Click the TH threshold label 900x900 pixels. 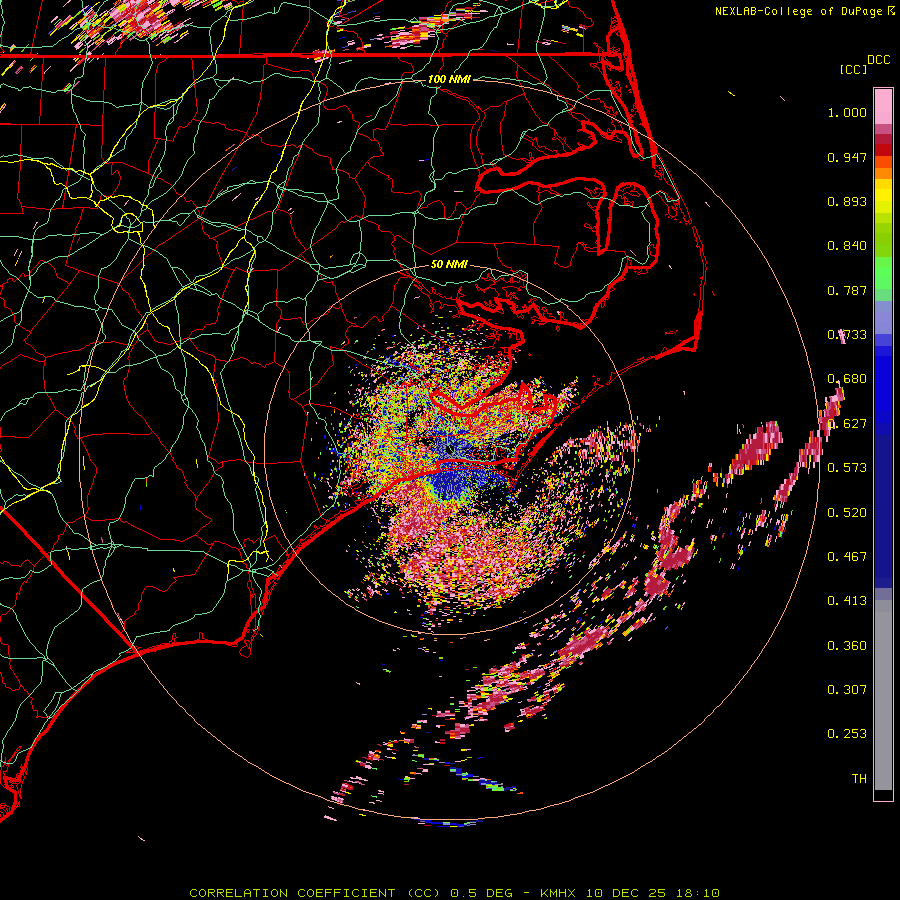[859, 779]
